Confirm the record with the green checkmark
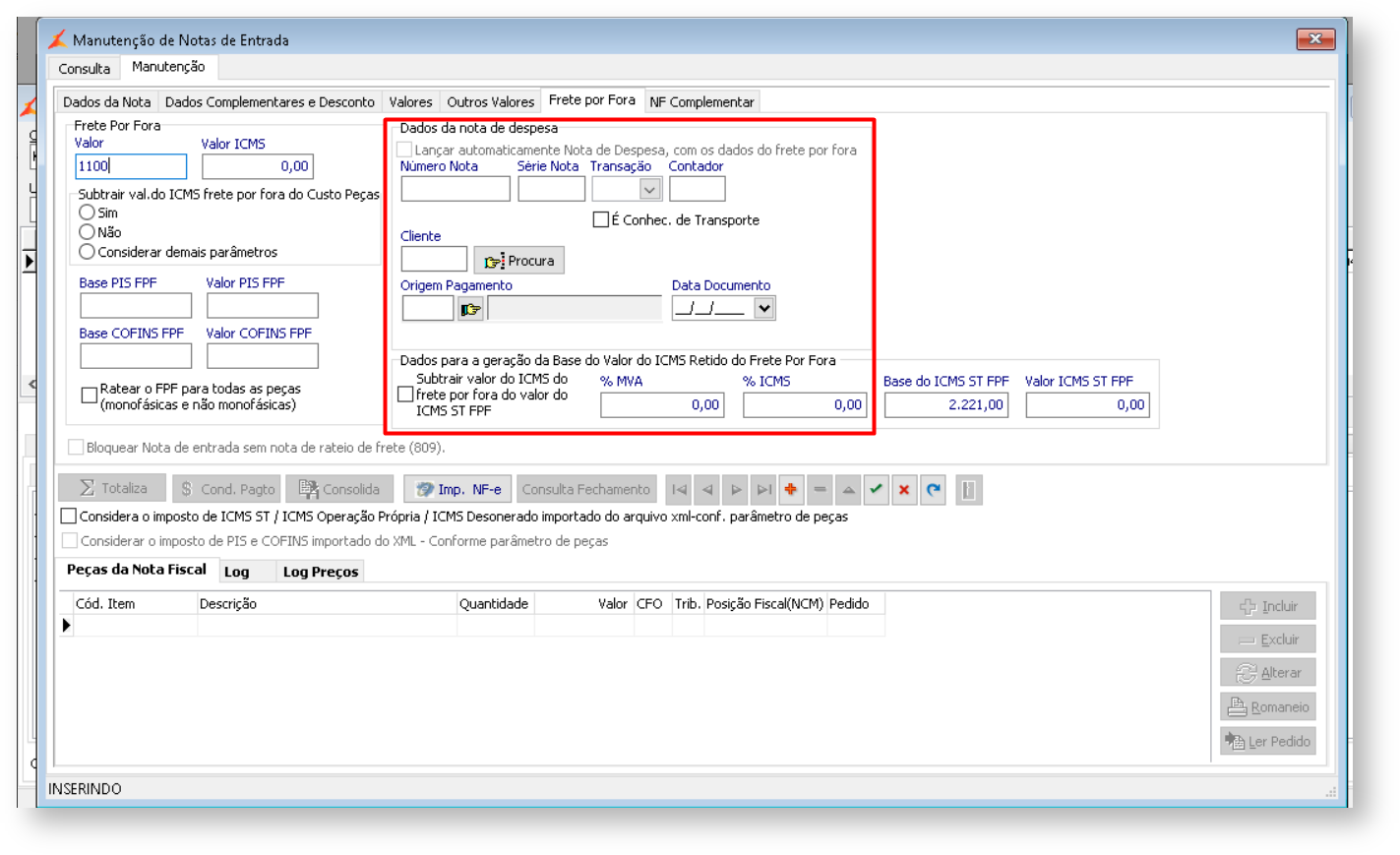Viewport: 1400px width, 855px height. 876,490
